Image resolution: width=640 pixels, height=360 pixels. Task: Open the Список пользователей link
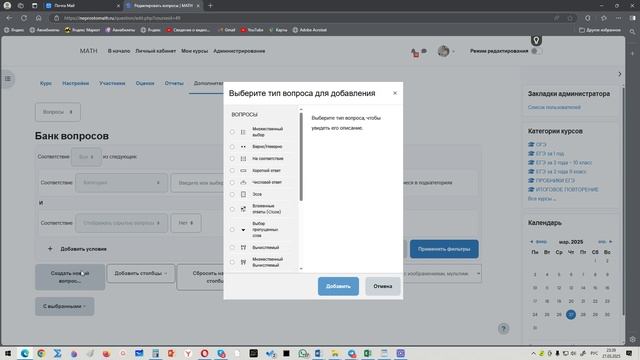tap(554, 107)
